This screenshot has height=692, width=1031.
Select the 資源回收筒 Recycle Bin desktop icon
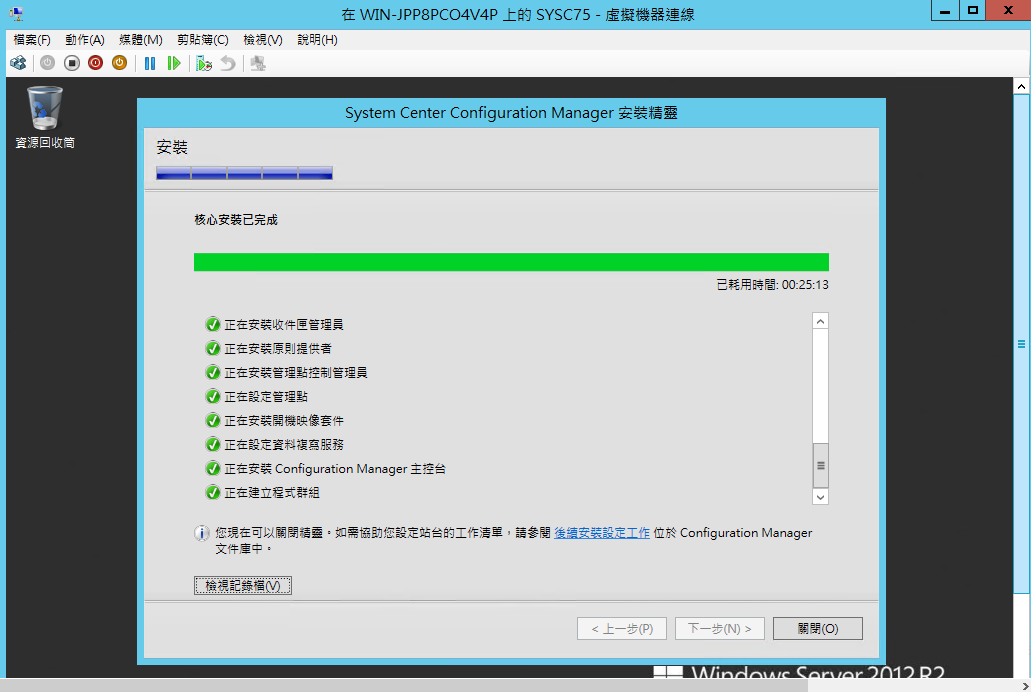(x=45, y=117)
